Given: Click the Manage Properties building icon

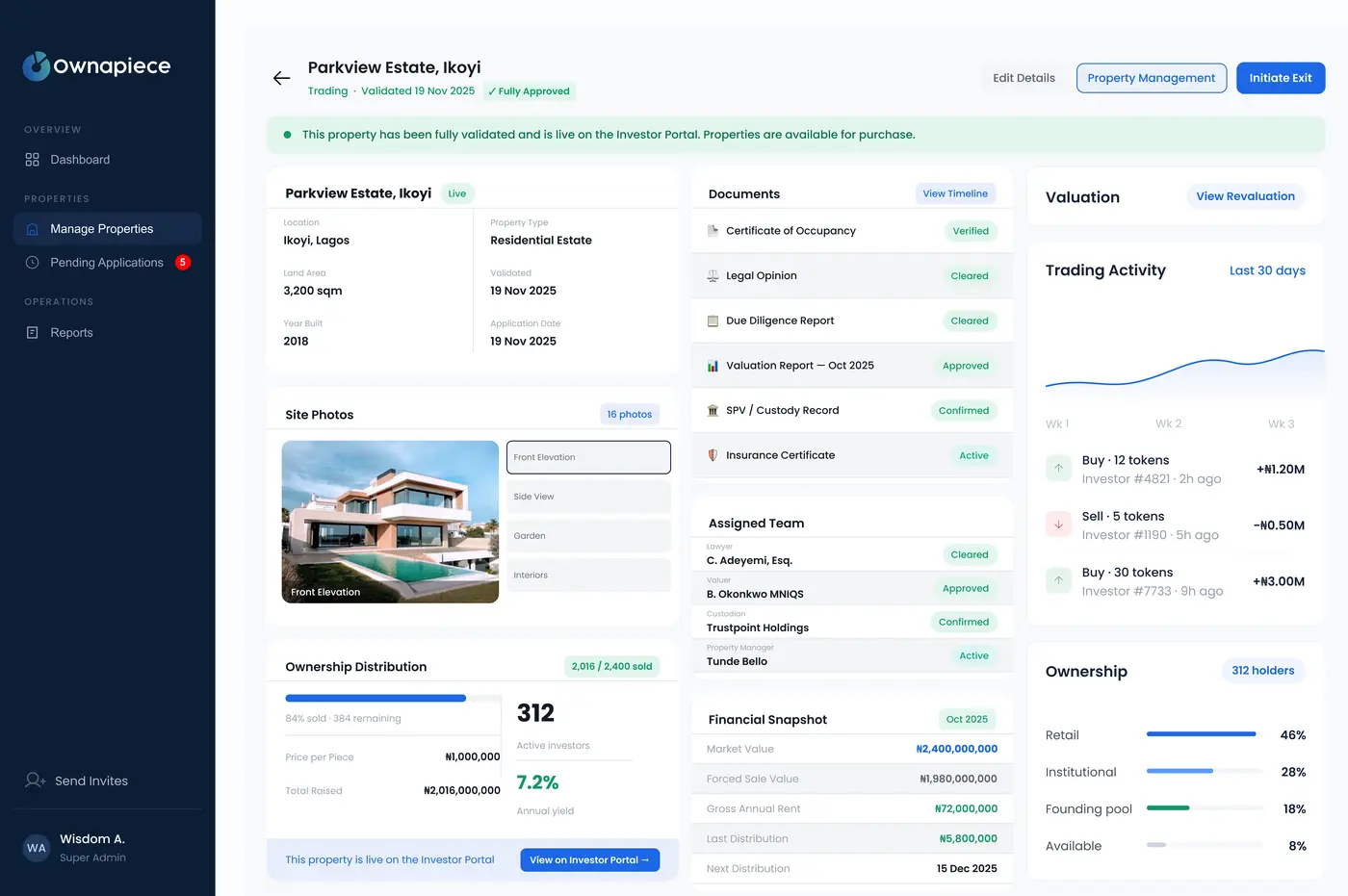Looking at the screenshot, I should pyautogui.click(x=32, y=229).
